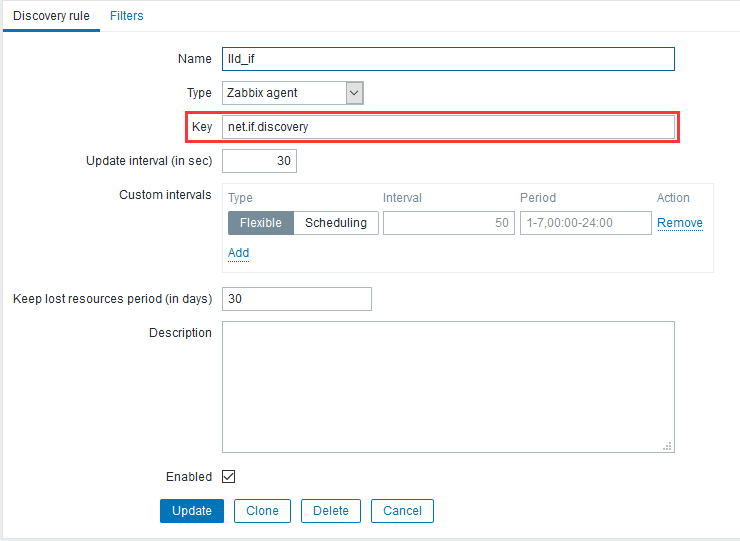This screenshot has width=740, height=541.
Task: Click the Keep lost resources period field
Action: click(296, 299)
